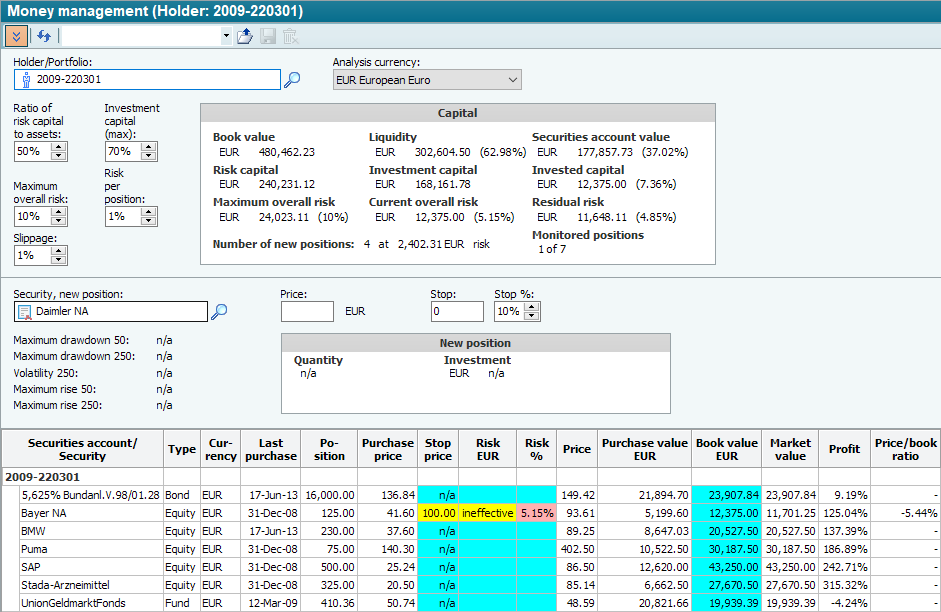Click the trash delete toolbar icon
Viewport: 941px width, 612px height.
pos(290,36)
